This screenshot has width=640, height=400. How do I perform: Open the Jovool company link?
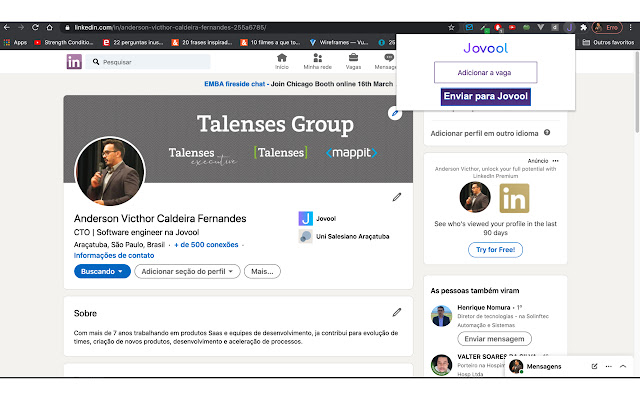point(317,219)
